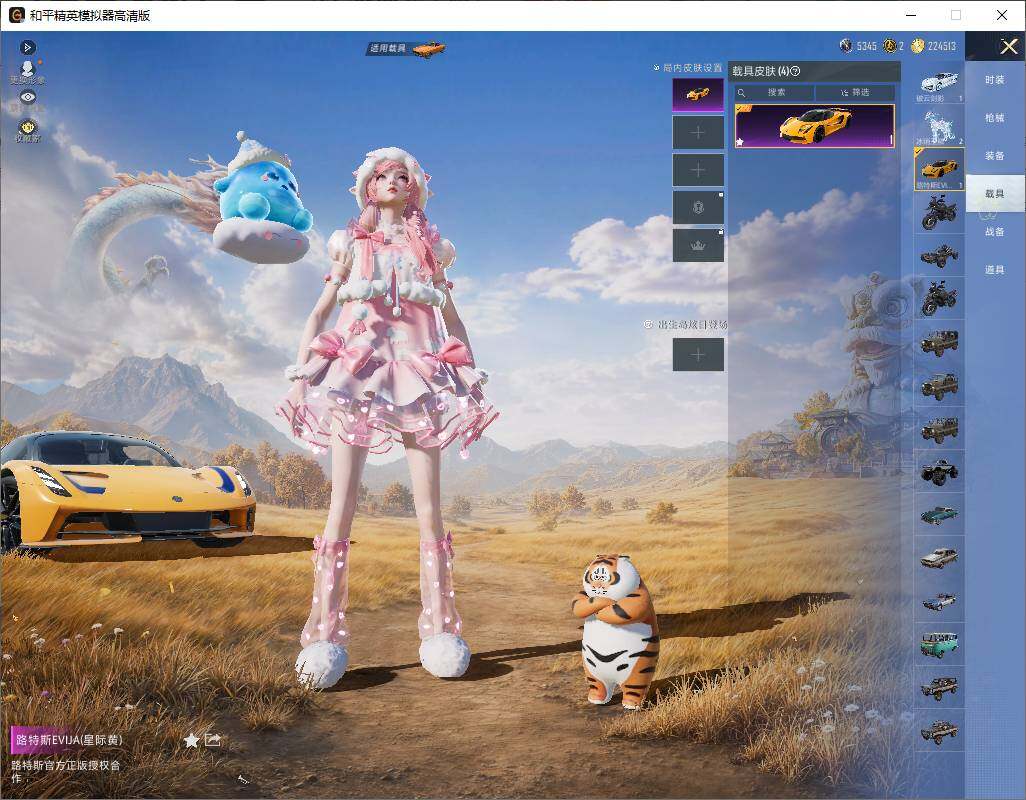Image resolution: width=1026 pixels, height=800 pixels.
Task: Switch to the 道具 tab
Action: [995, 270]
